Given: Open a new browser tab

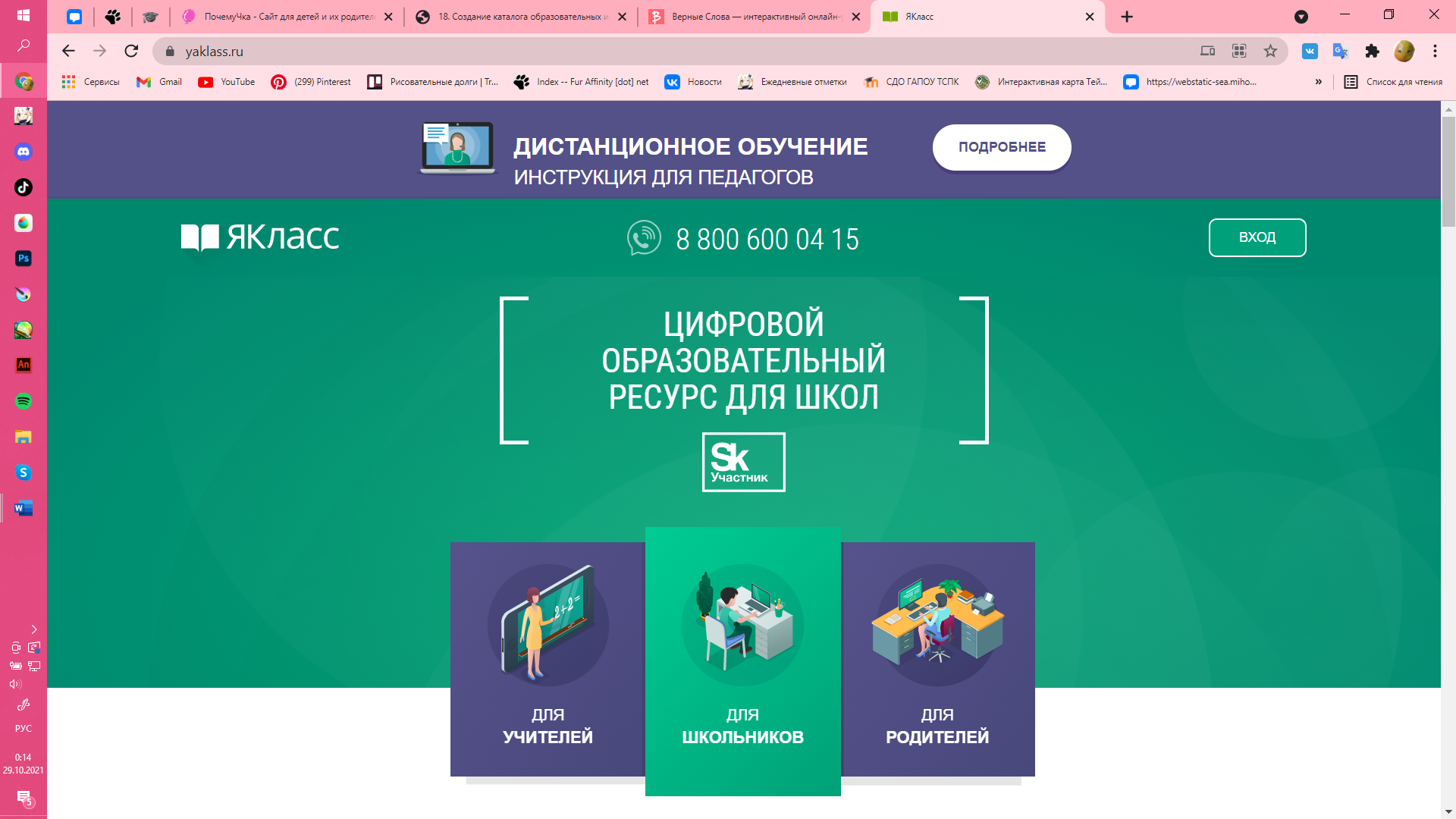Looking at the screenshot, I should tap(1127, 17).
